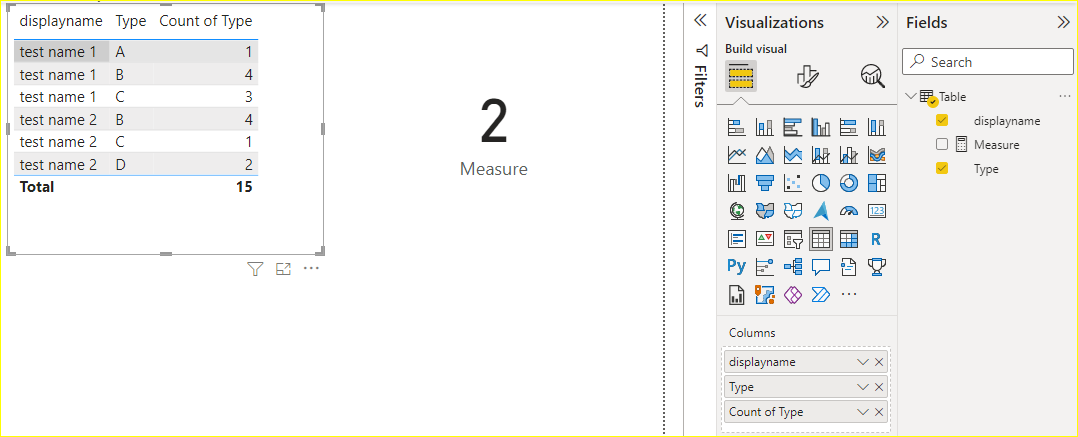Select the Python visual
Viewport: 1078px width, 437px height.
click(x=737, y=267)
